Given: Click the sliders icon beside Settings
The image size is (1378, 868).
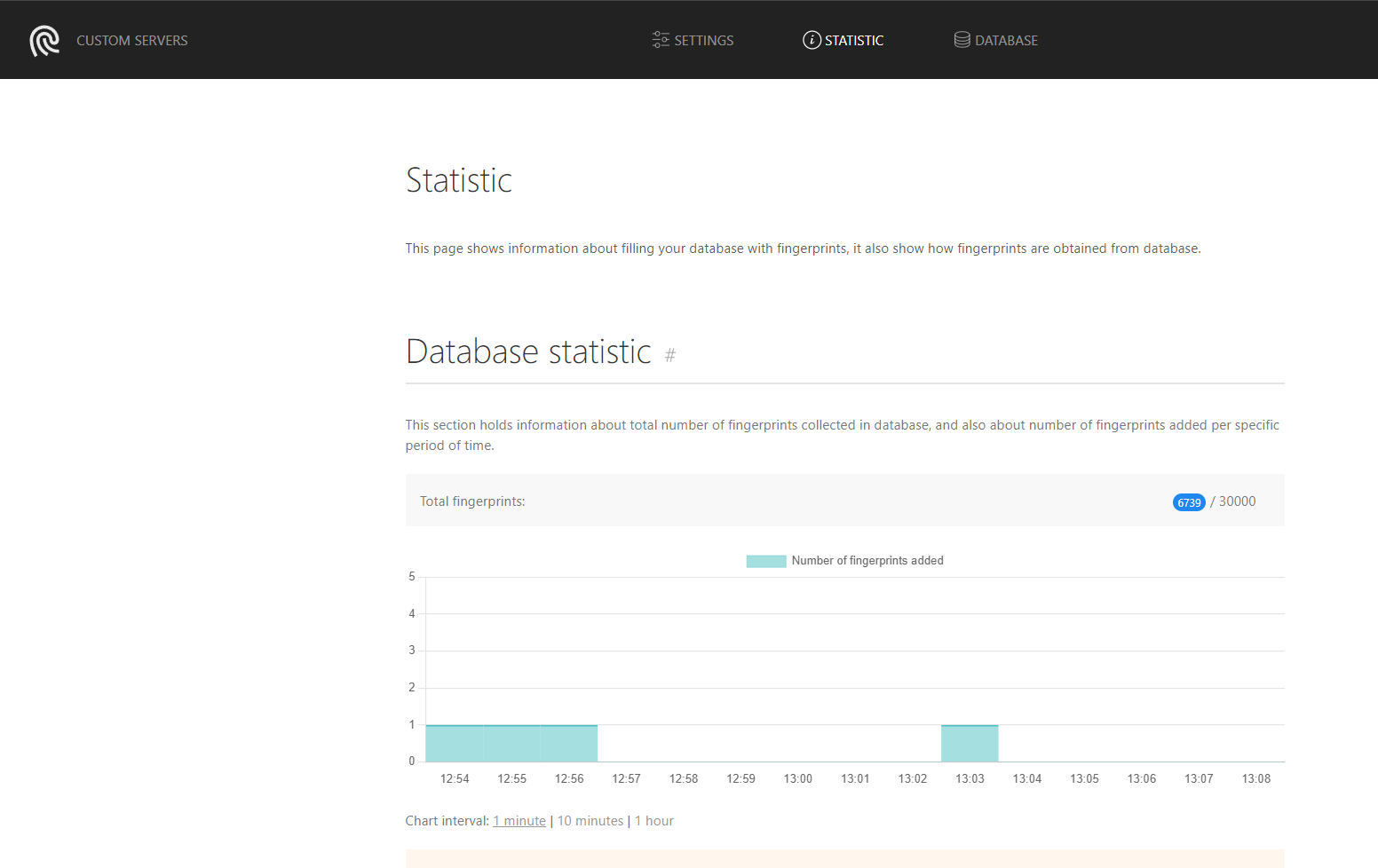Looking at the screenshot, I should pyautogui.click(x=661, y=40).
